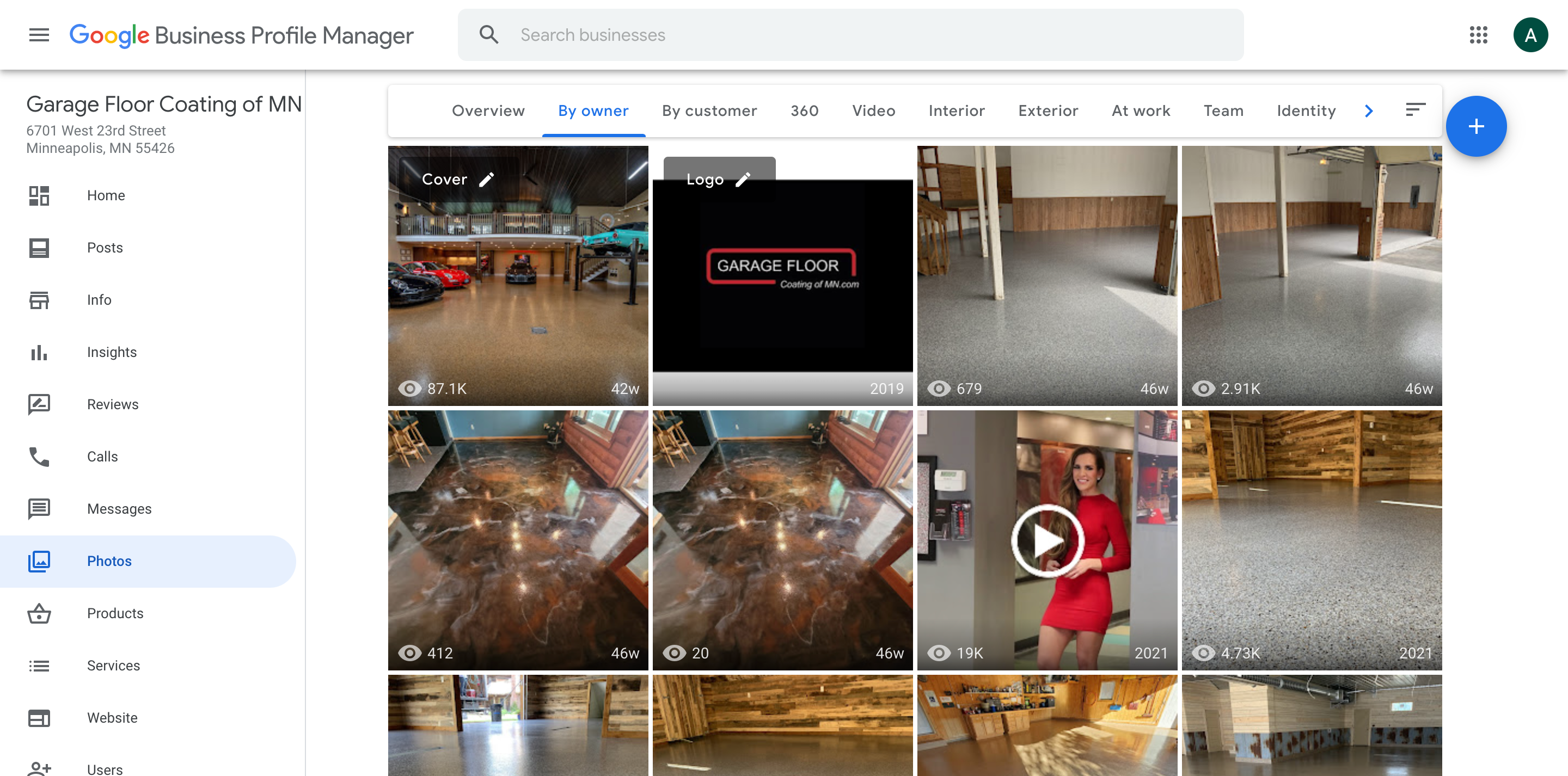
Task: Edit the Logo pencil icon
Action: point(743,180)
